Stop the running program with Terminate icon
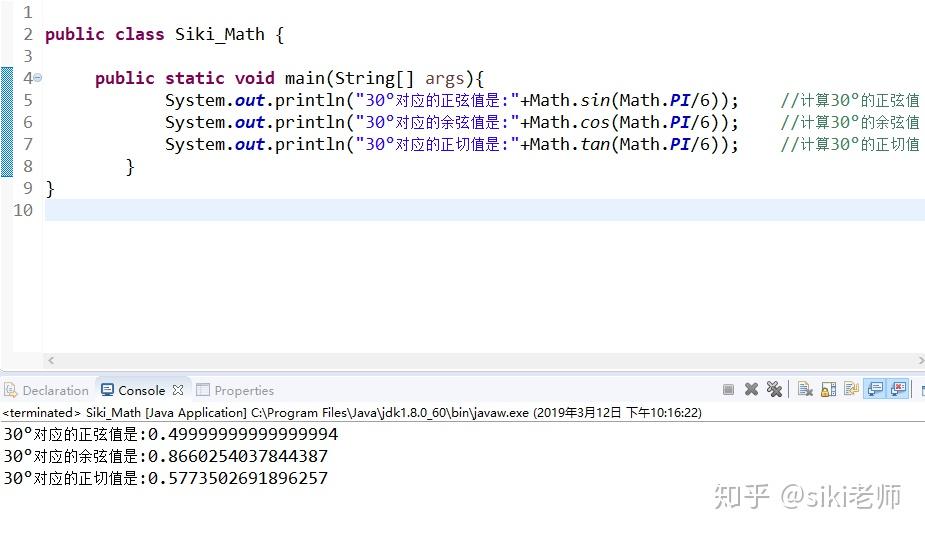The image size is (925, 535). click(x=728, y=389)
